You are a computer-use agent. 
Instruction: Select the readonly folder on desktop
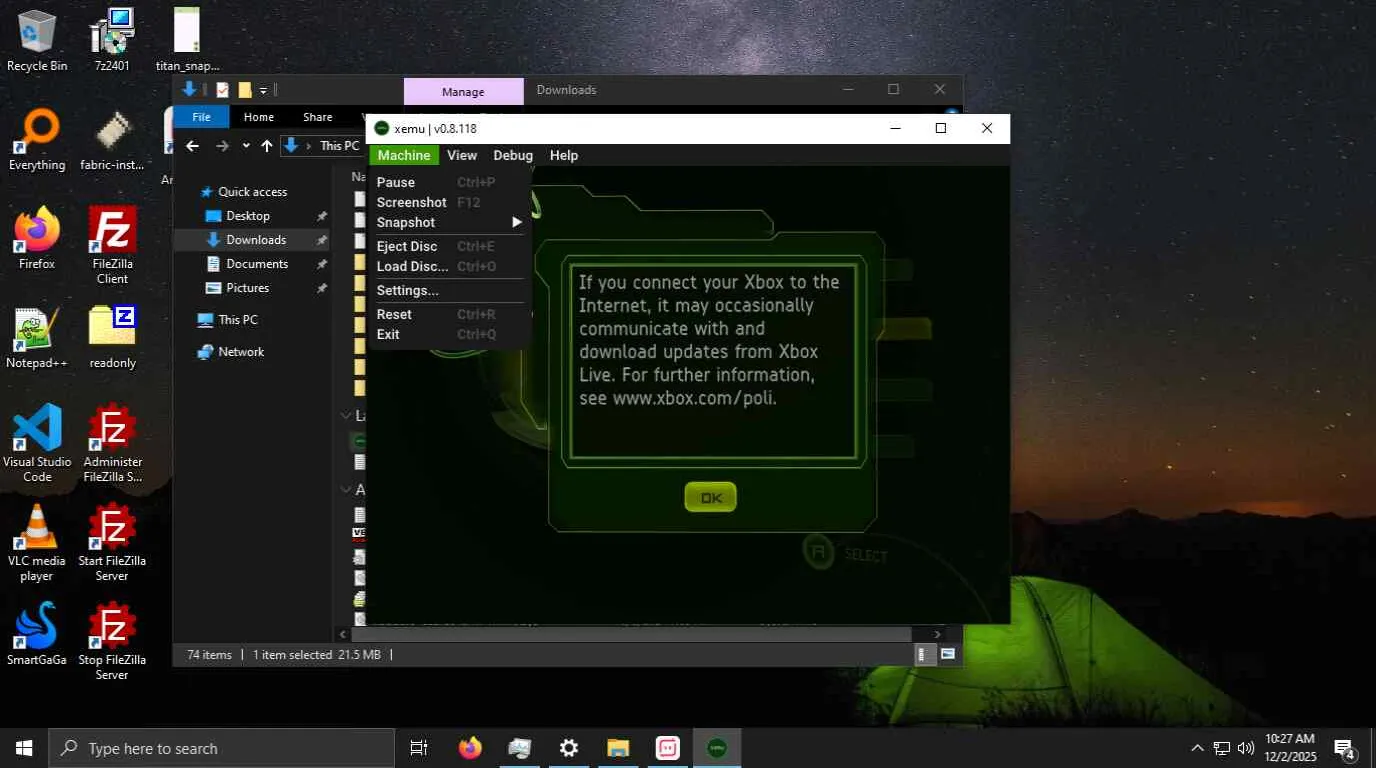click(112, 337)
